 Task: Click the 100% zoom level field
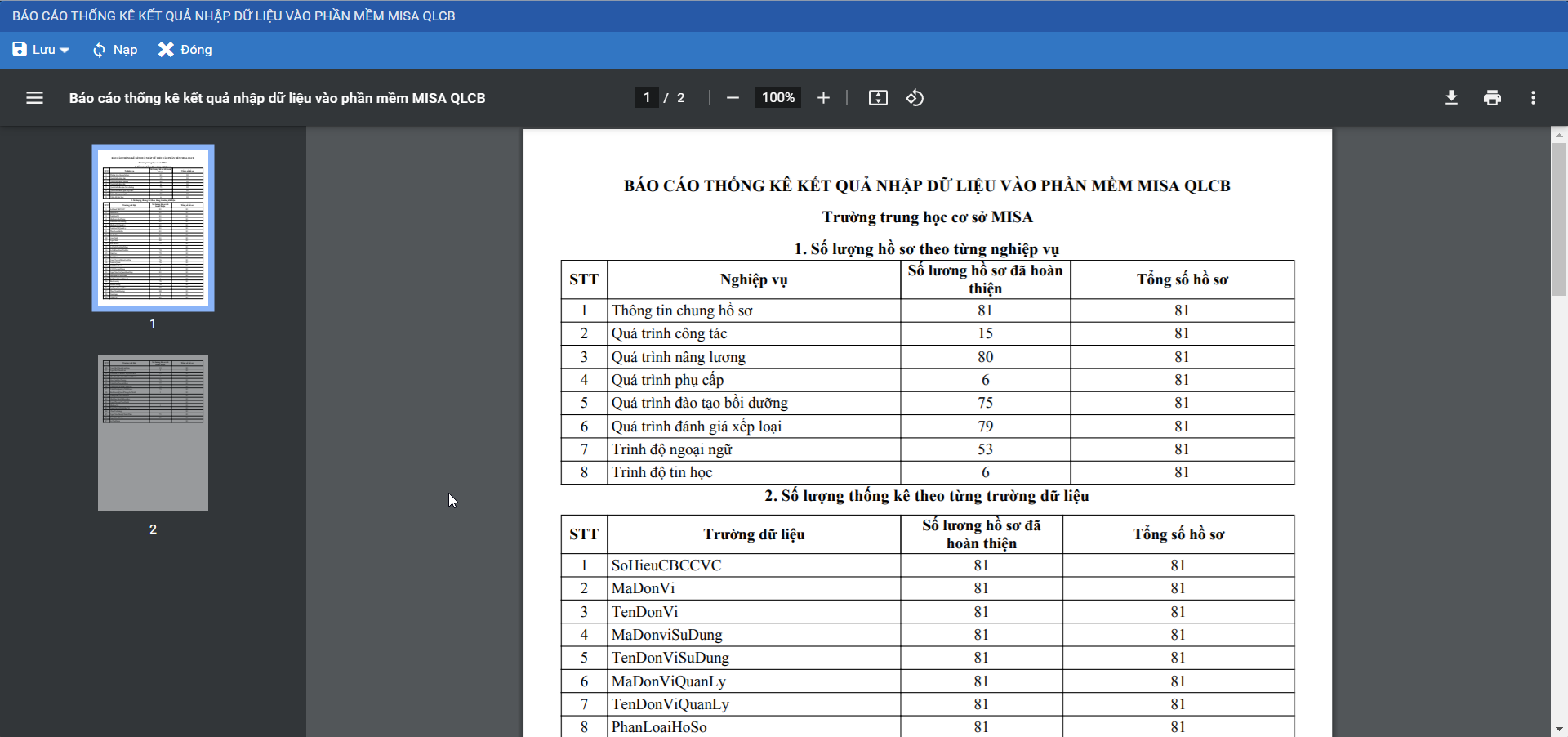[777, 98]
